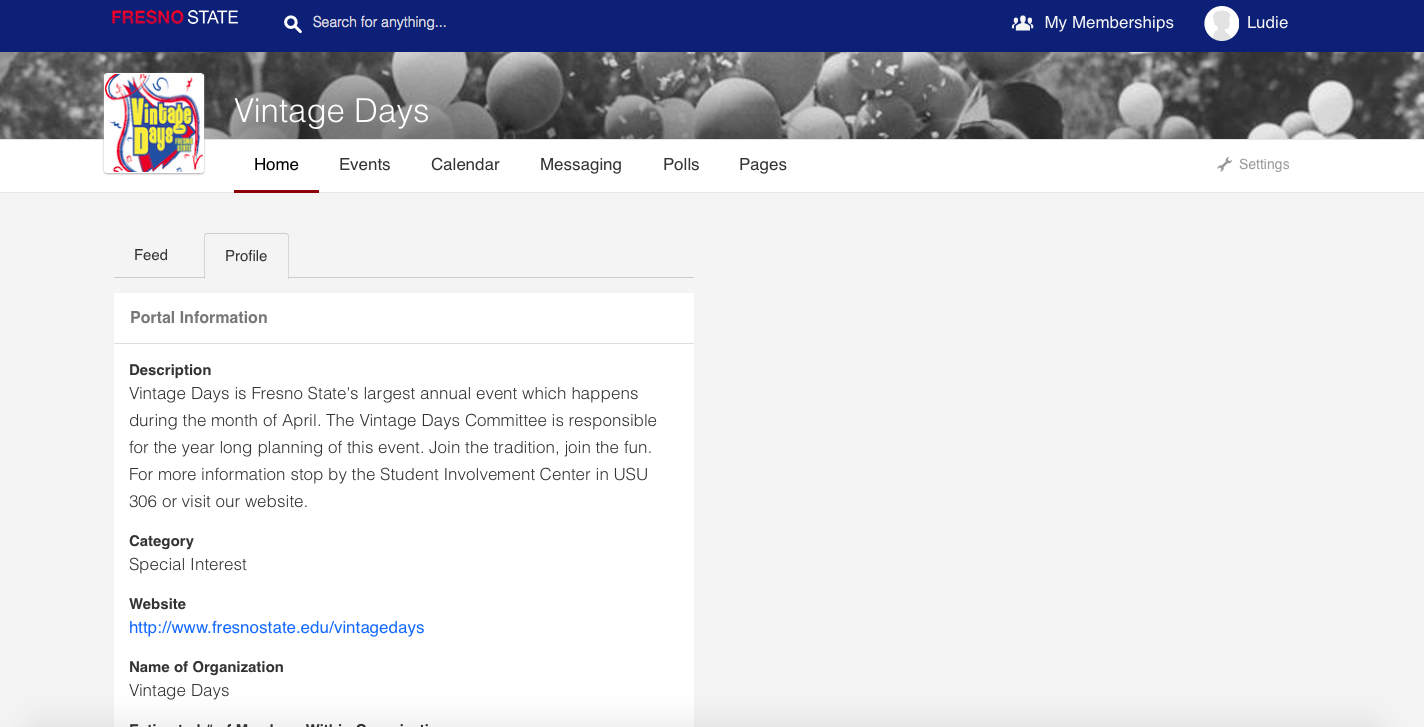Select the Home navigation tab

pyautogui.click(x=276, y=165)
